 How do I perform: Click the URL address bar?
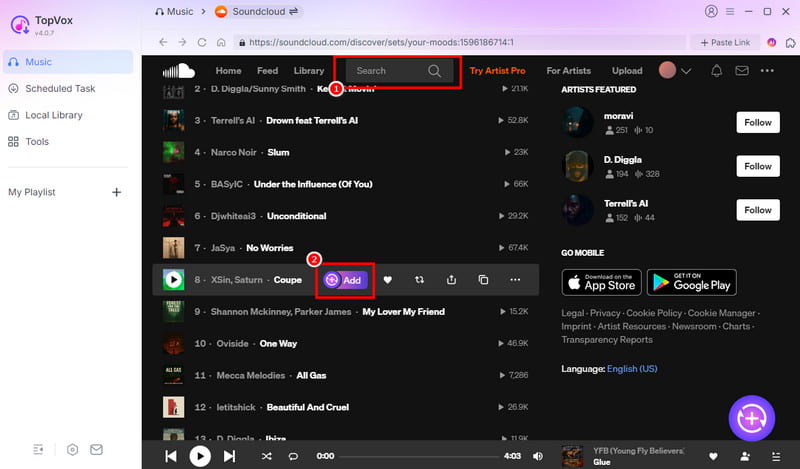click(459, 42)
